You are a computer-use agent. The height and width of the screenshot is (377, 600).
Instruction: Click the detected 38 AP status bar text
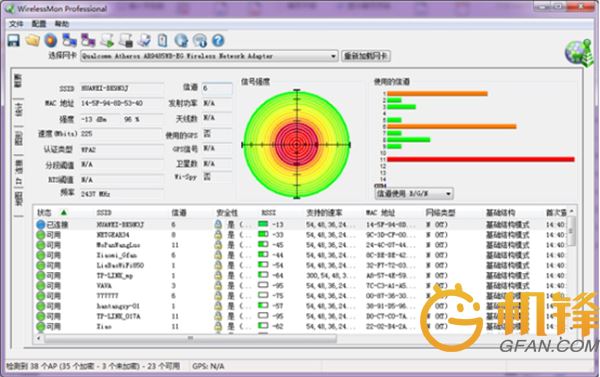pos(93,366)
